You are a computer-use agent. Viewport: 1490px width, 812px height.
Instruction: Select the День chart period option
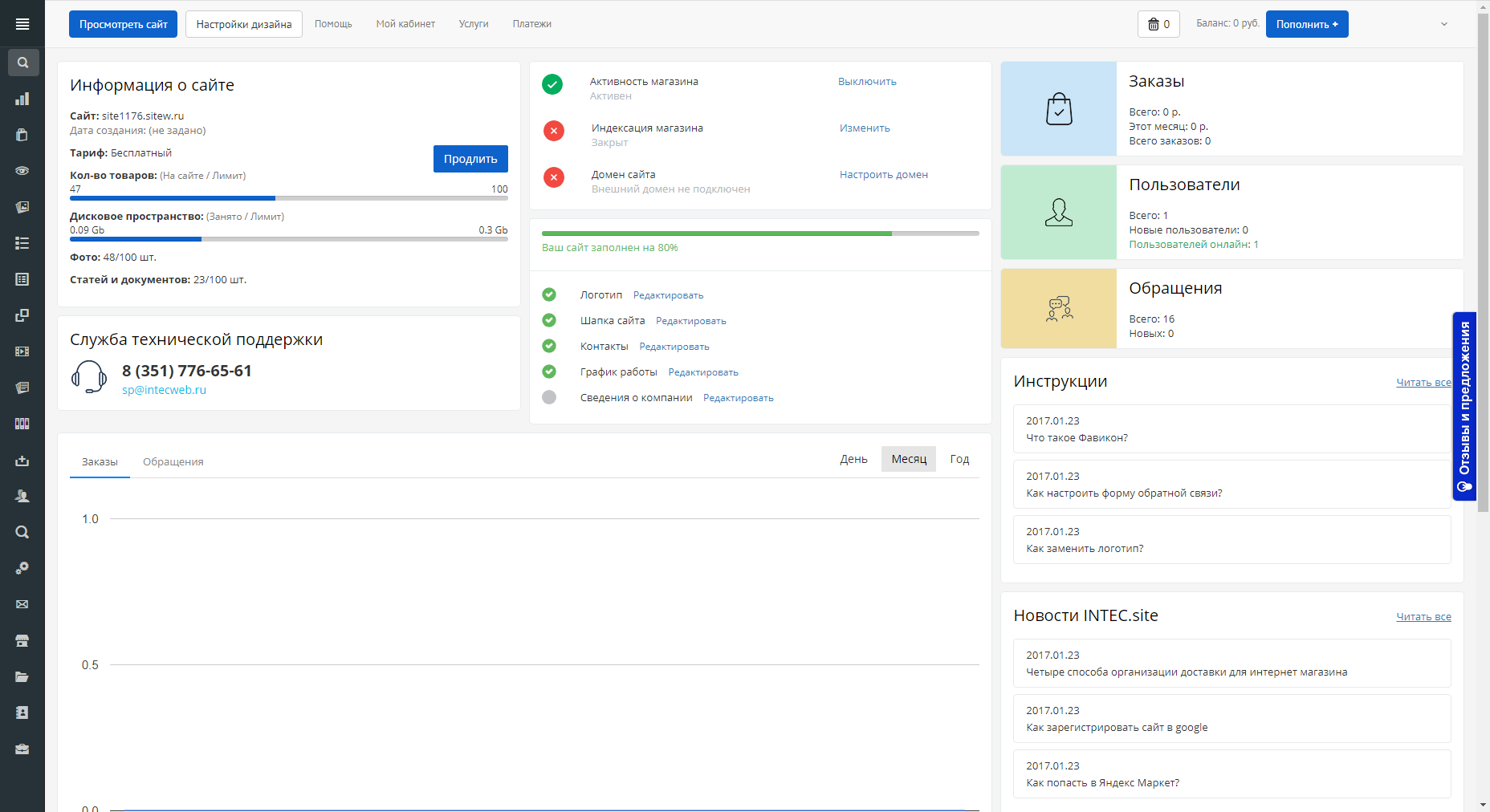click(x=853, y=459)
